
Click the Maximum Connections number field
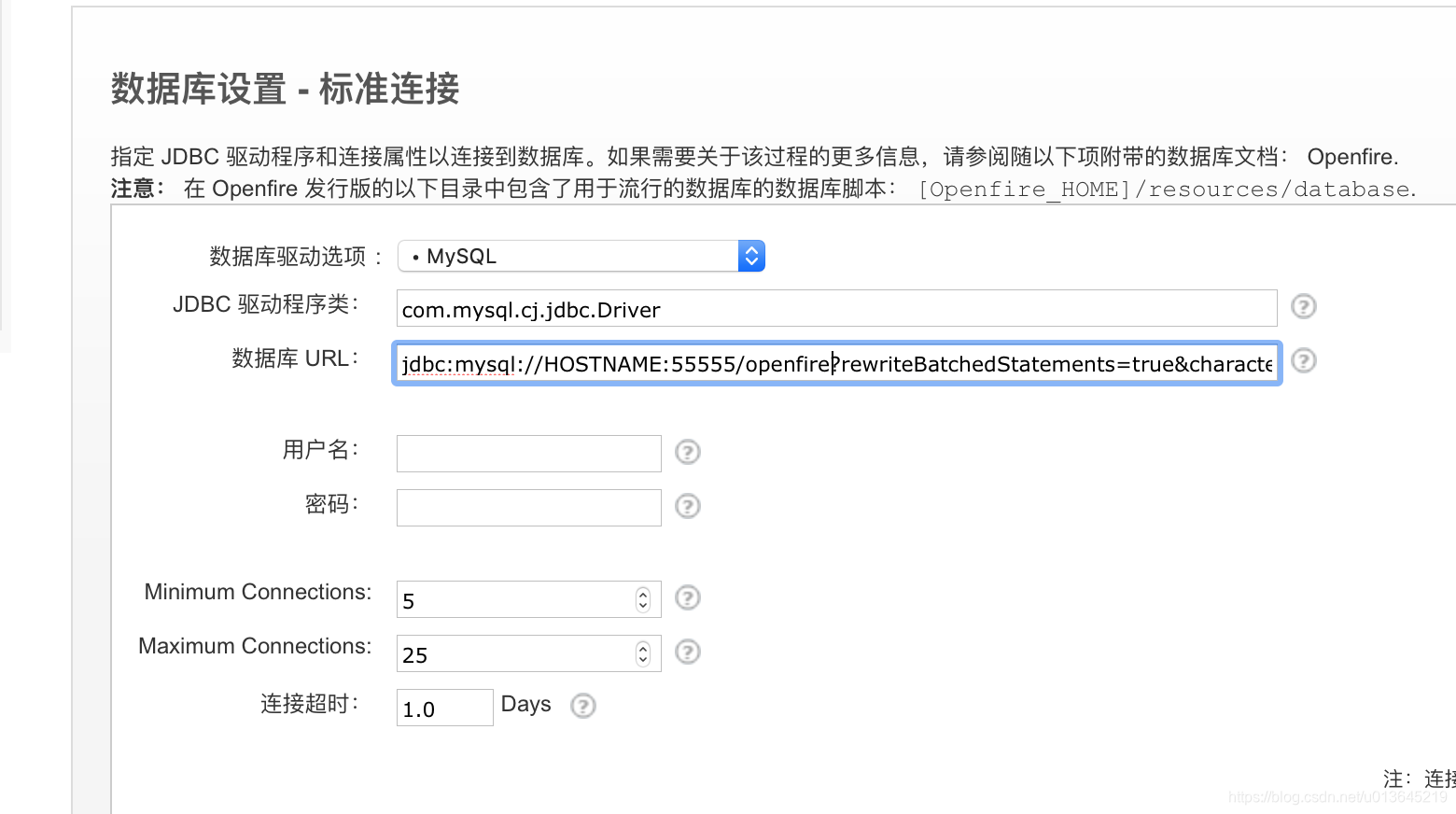click(528, 653)
